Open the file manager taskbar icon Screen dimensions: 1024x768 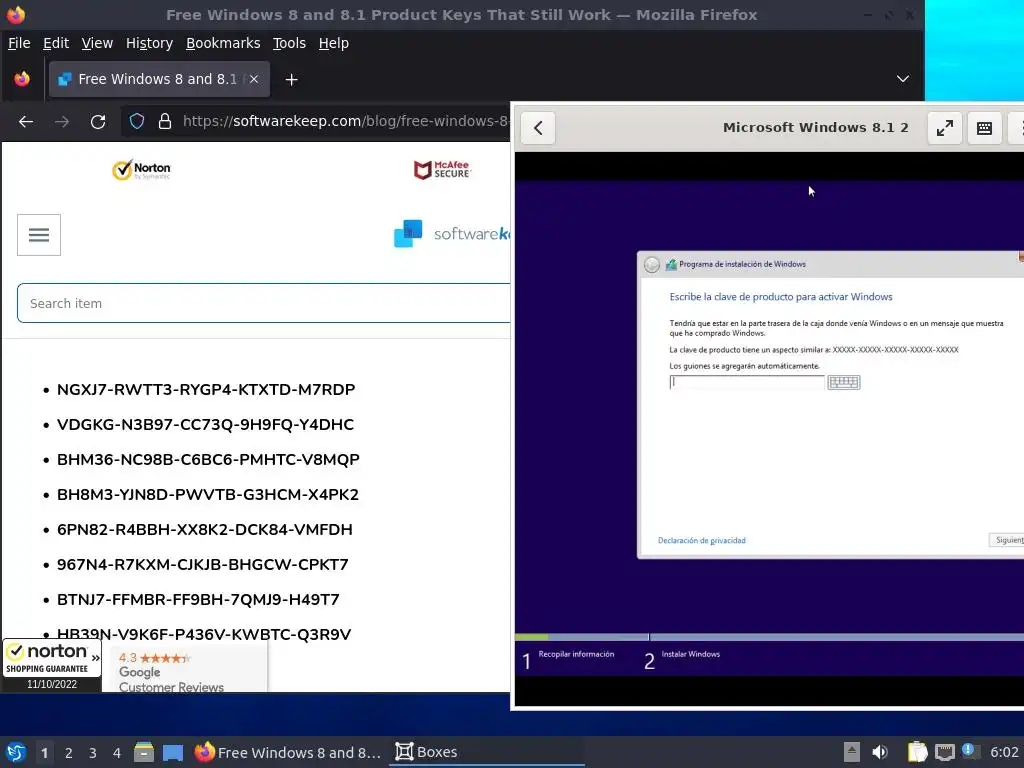[144, 752]
